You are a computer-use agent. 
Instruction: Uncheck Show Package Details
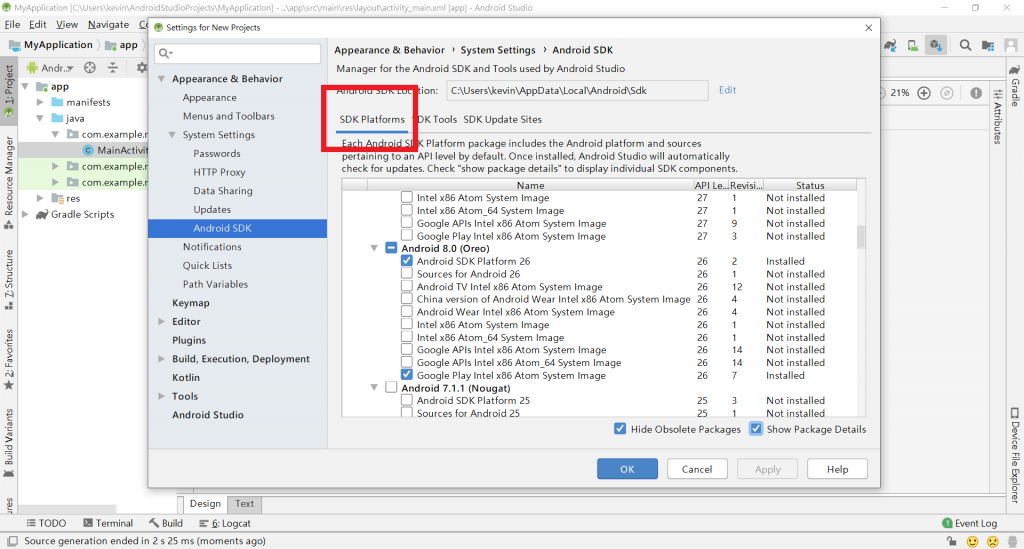(x=756, y=429)
